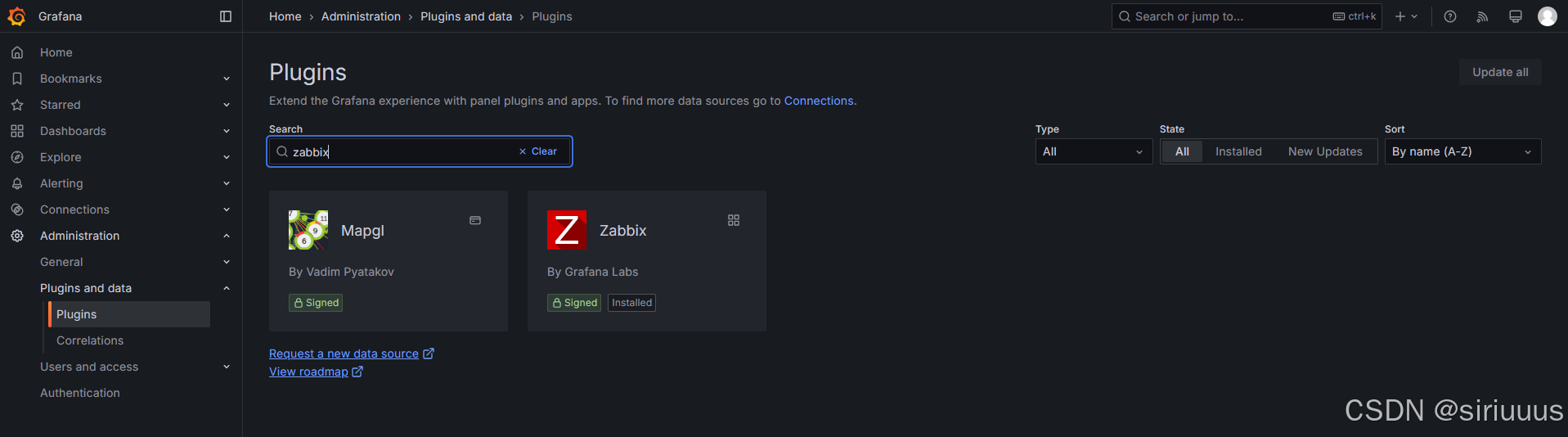Click the Connections icon in sidebar
Screen dimensions: 1568x437
(17, 209)
